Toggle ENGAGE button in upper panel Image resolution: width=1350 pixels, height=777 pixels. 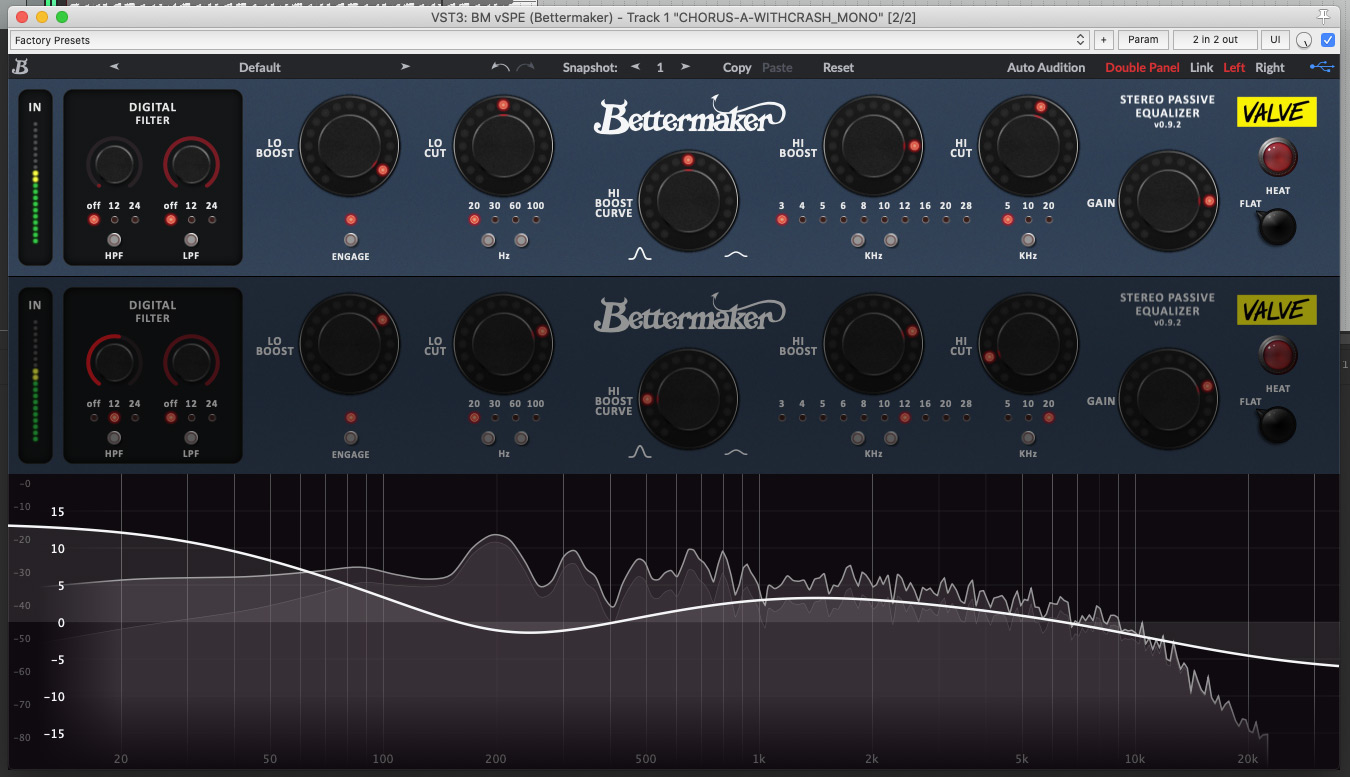click(x=350, y=240)
